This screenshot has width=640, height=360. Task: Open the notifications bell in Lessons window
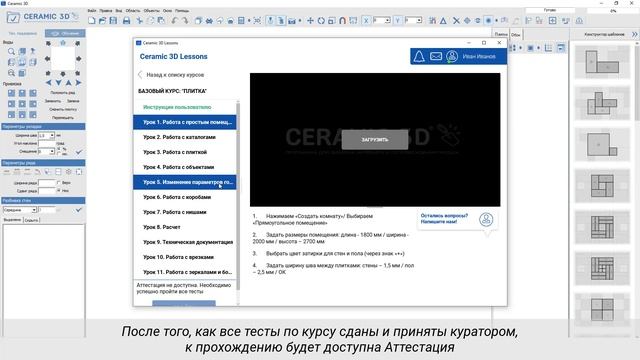(419, 56)
